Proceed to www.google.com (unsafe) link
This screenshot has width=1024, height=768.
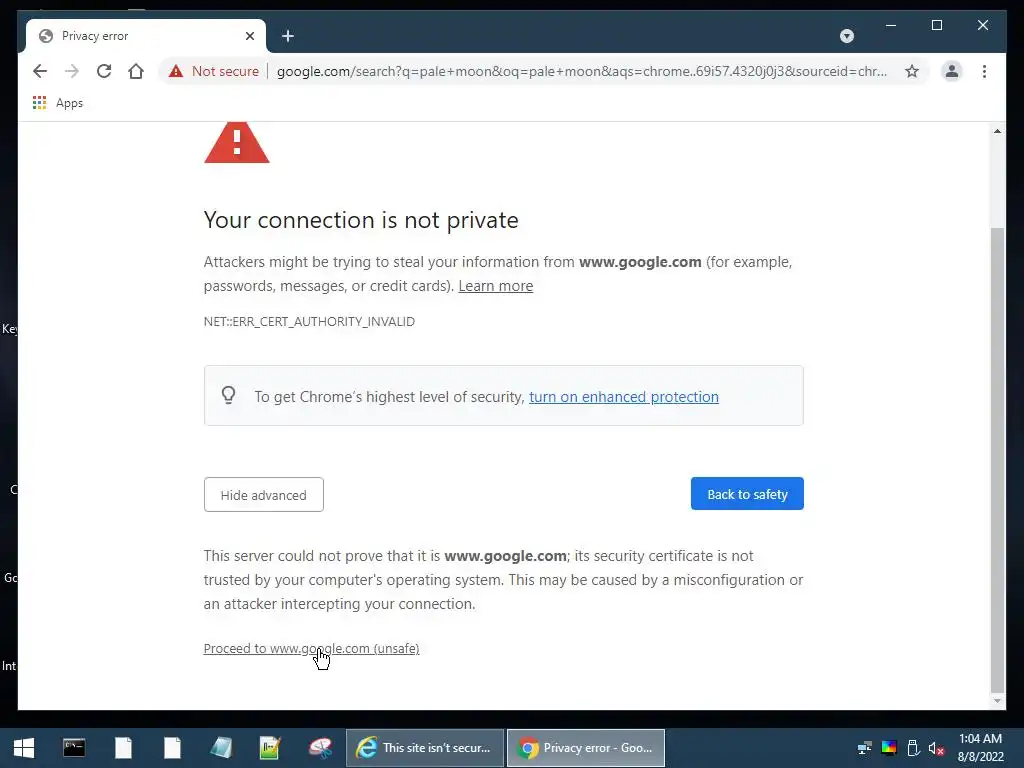tap(312, 648)
